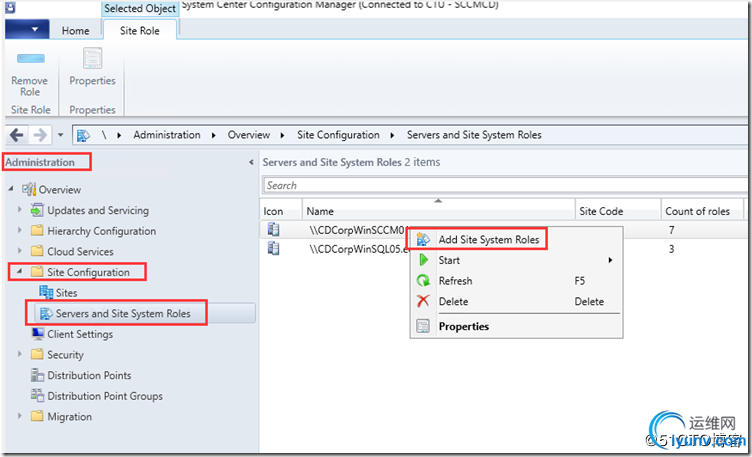
Task: Sort by the Name column header
Action: 439,211
